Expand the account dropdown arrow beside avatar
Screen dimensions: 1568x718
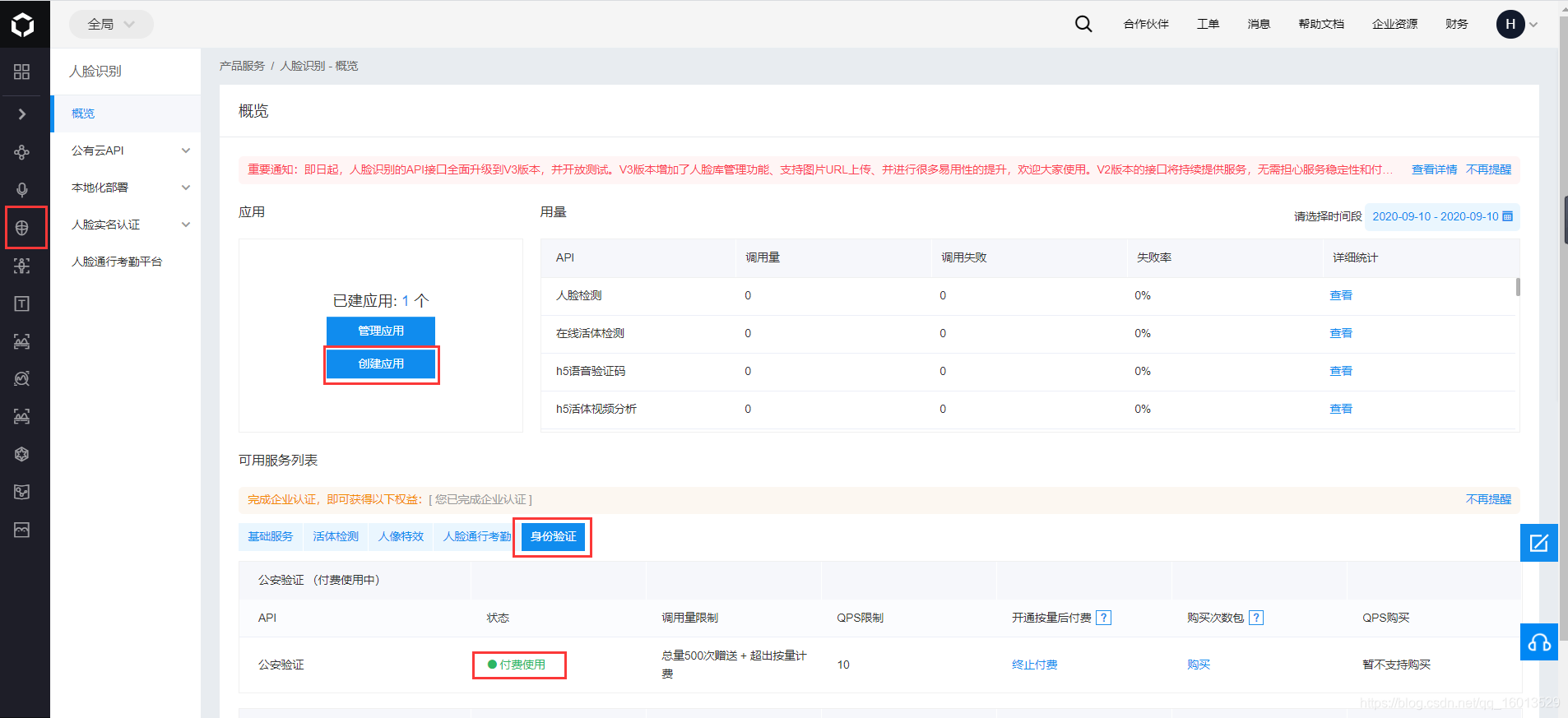pos(1534,25)
